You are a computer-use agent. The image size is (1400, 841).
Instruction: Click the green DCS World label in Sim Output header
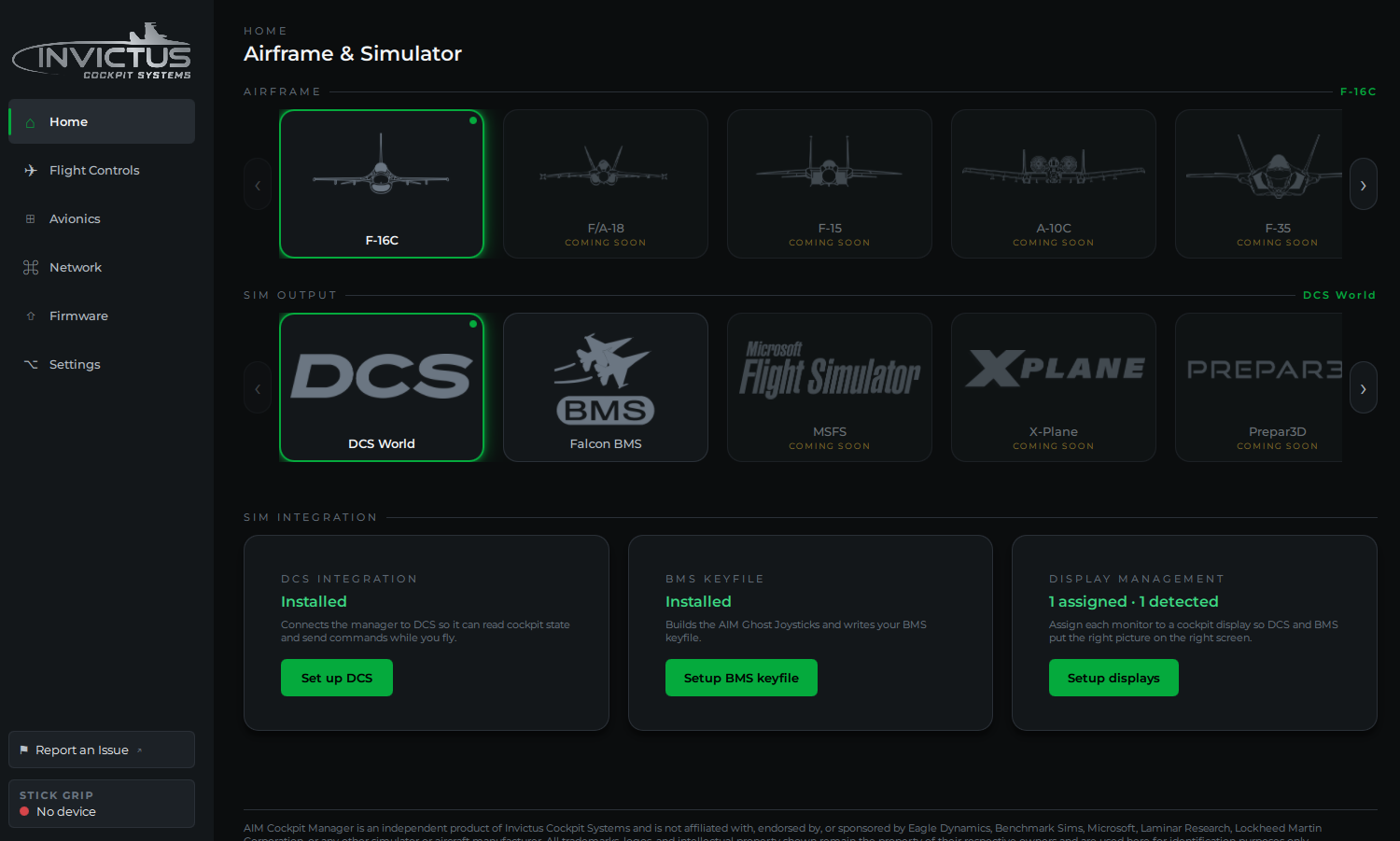(1339, 295)
